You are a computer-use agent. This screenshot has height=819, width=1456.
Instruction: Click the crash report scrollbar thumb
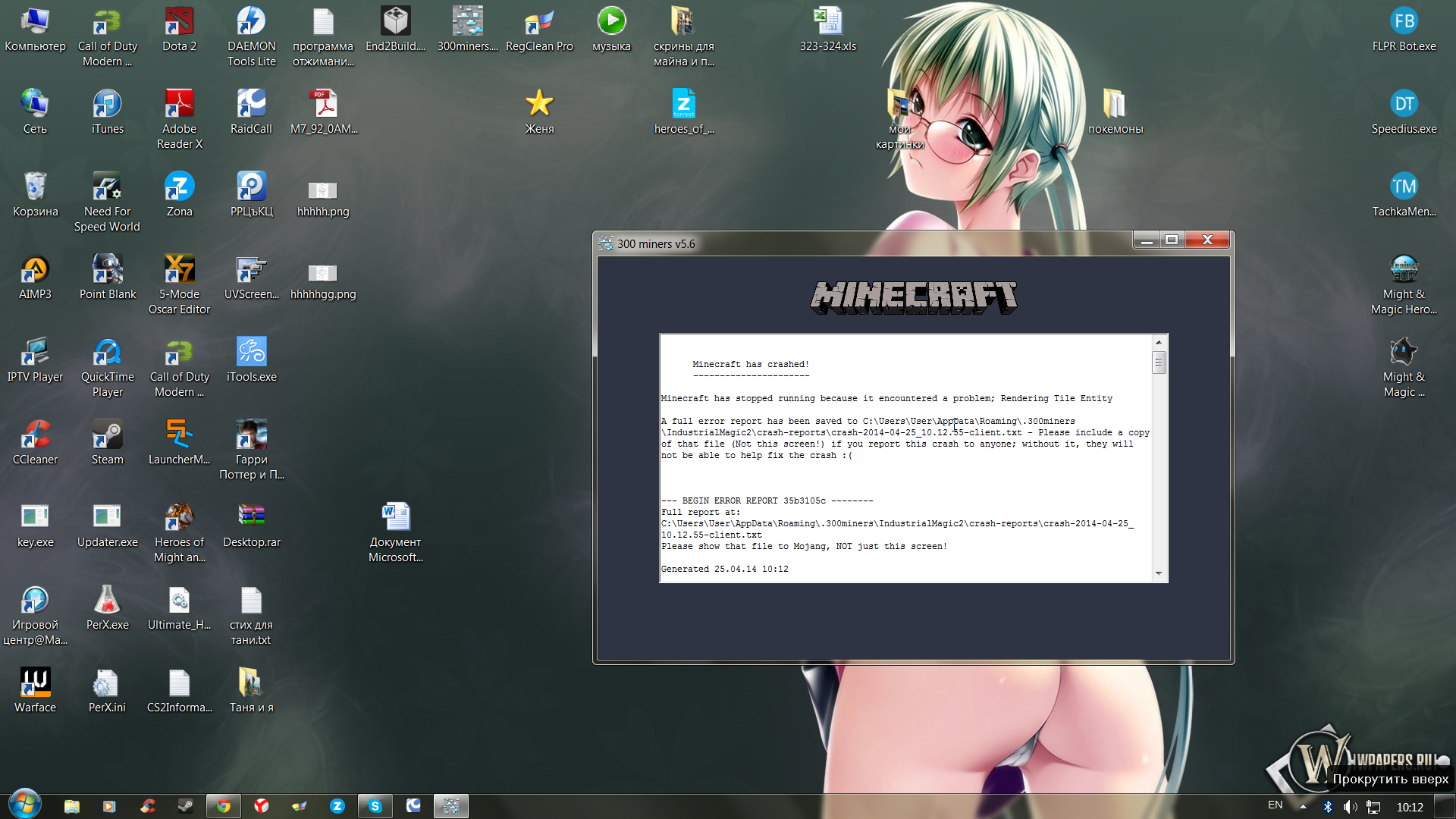(x=1159, y=363)
